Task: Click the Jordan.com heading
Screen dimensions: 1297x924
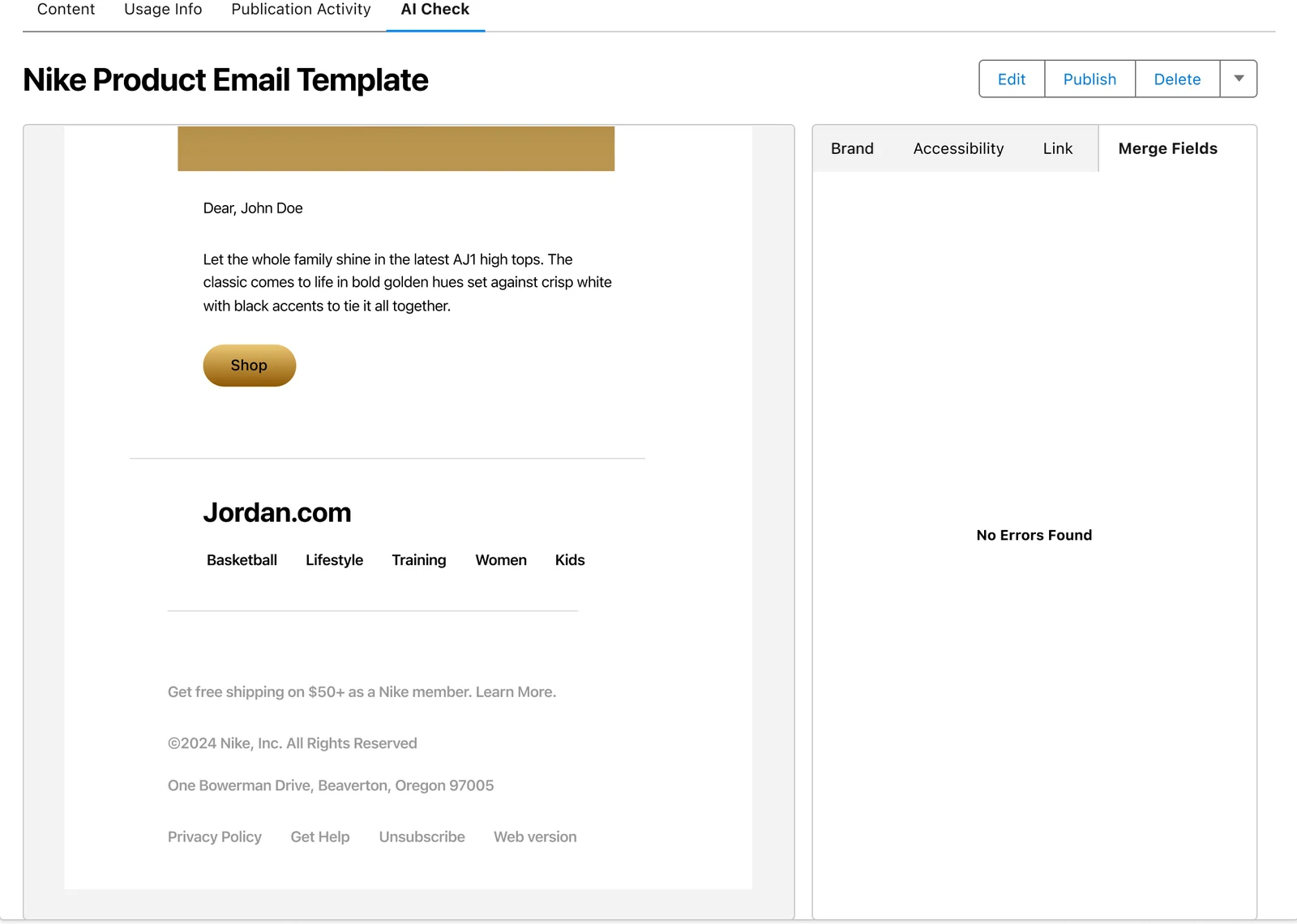Action: point(277,512)
